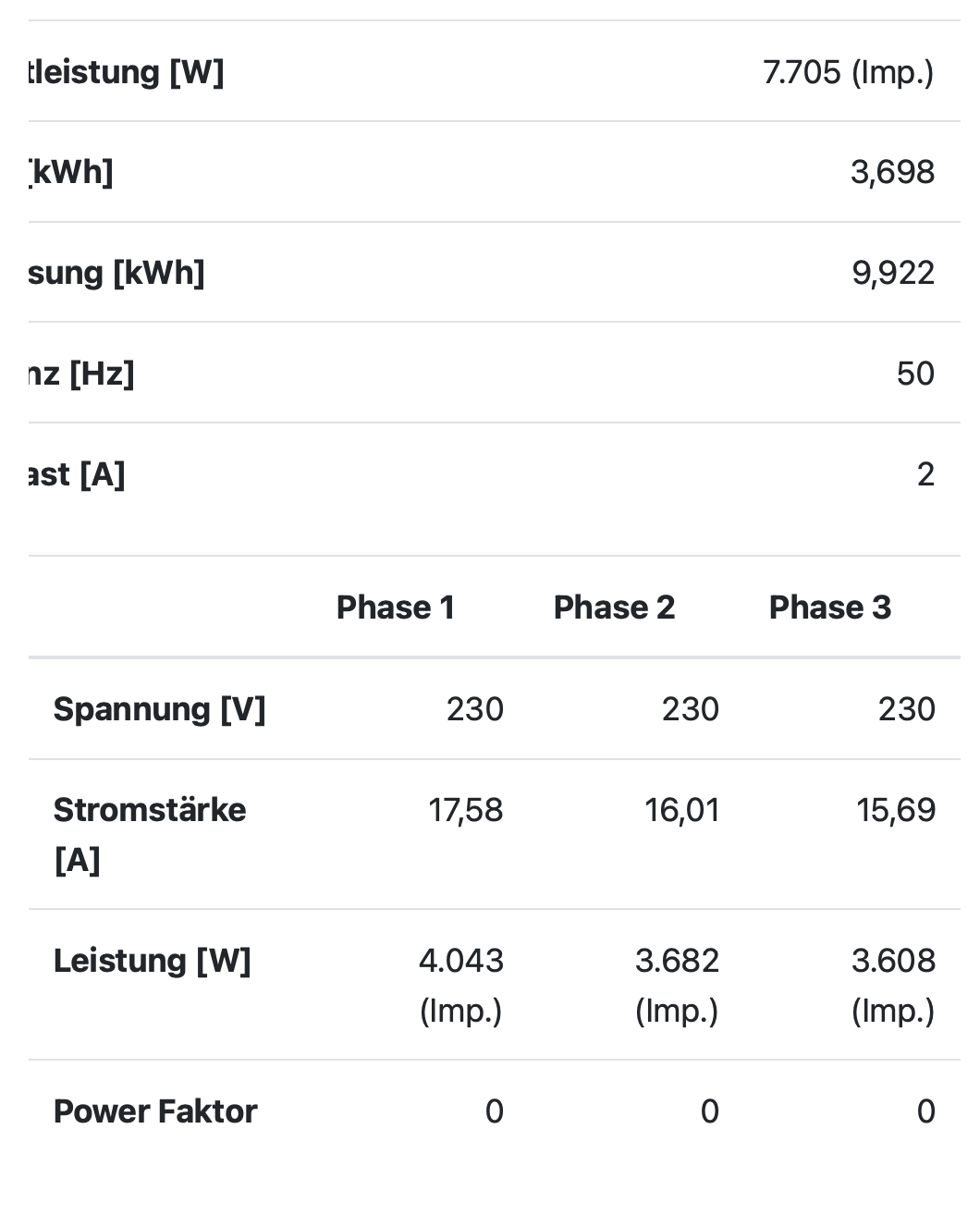980x1215 pixels.
Task: Click the Phase 3 power 3.608
Action: tap(893, 961)
